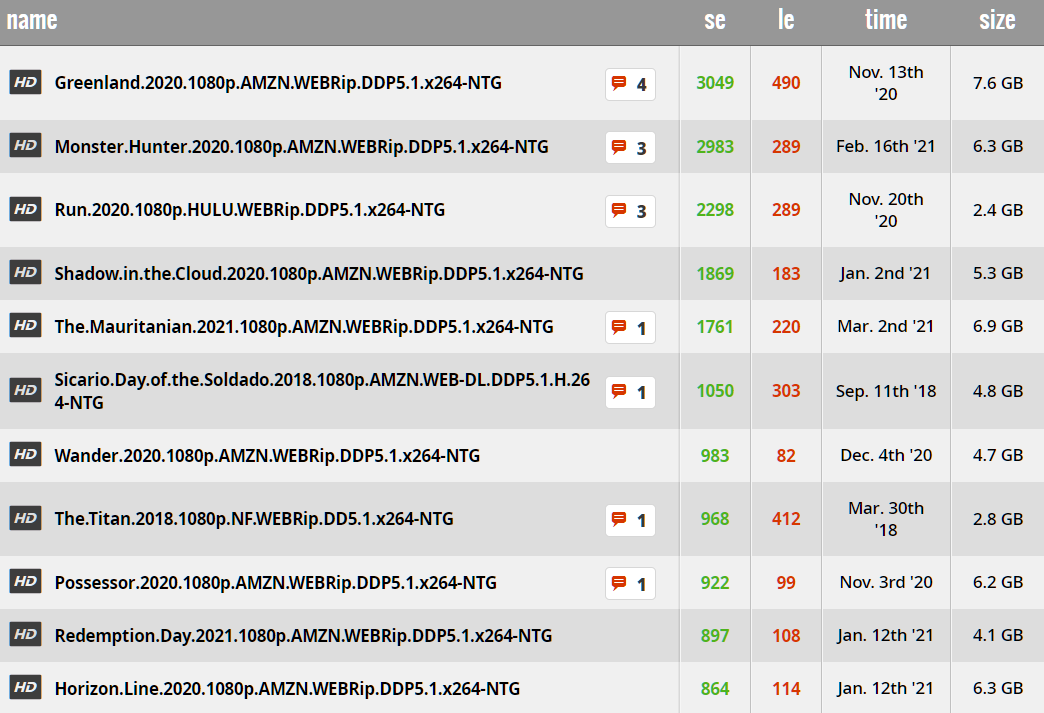Open Possessor.2020.1080p.AMZN.WEBRip torrent link
This screenshot has width=1044, height=713.
276,583
